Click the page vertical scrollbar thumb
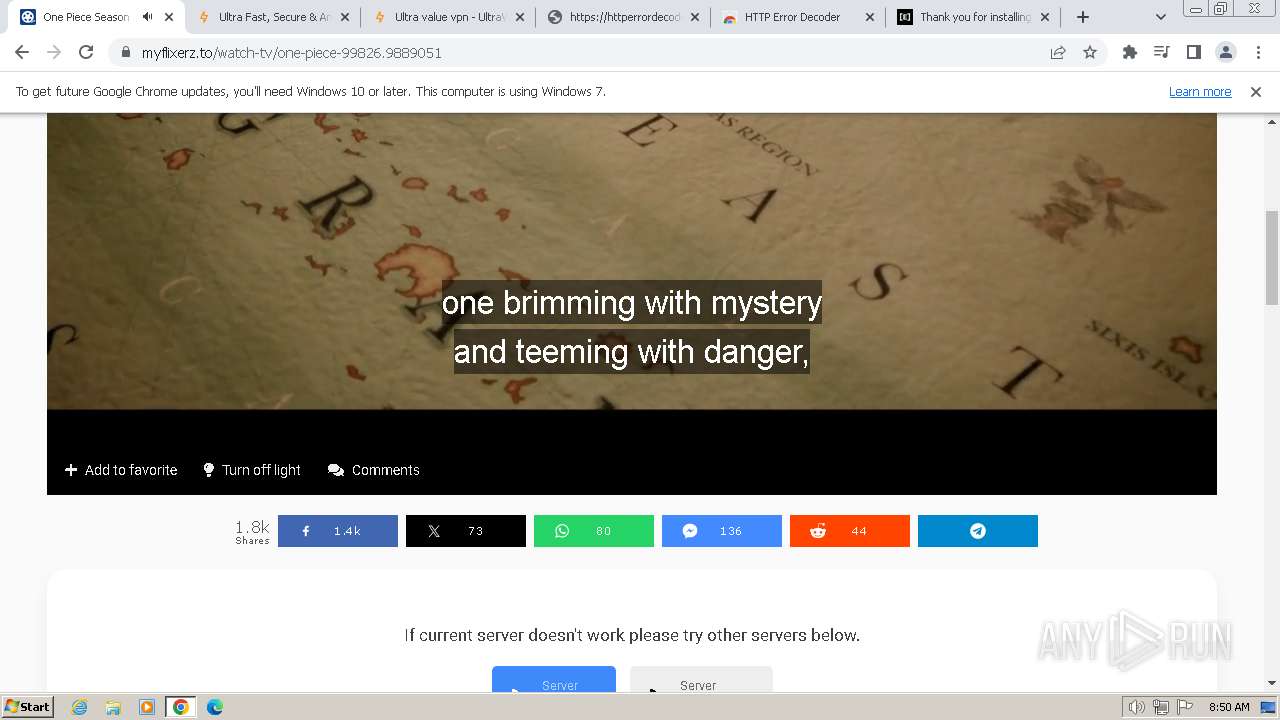The image size is (1280, 720). click(x=1272, y=257)
